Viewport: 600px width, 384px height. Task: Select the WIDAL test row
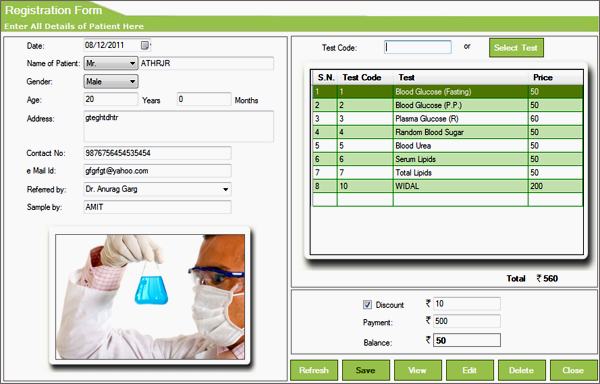click(447, 186)
